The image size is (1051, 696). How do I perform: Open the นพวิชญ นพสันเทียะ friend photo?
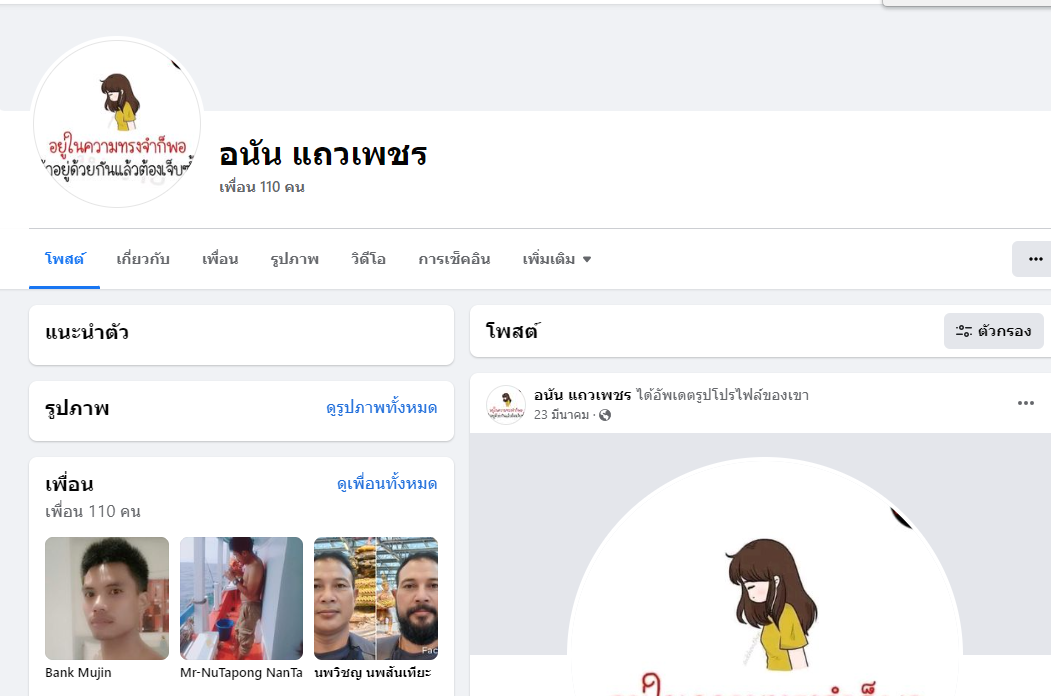pos(376,598)
